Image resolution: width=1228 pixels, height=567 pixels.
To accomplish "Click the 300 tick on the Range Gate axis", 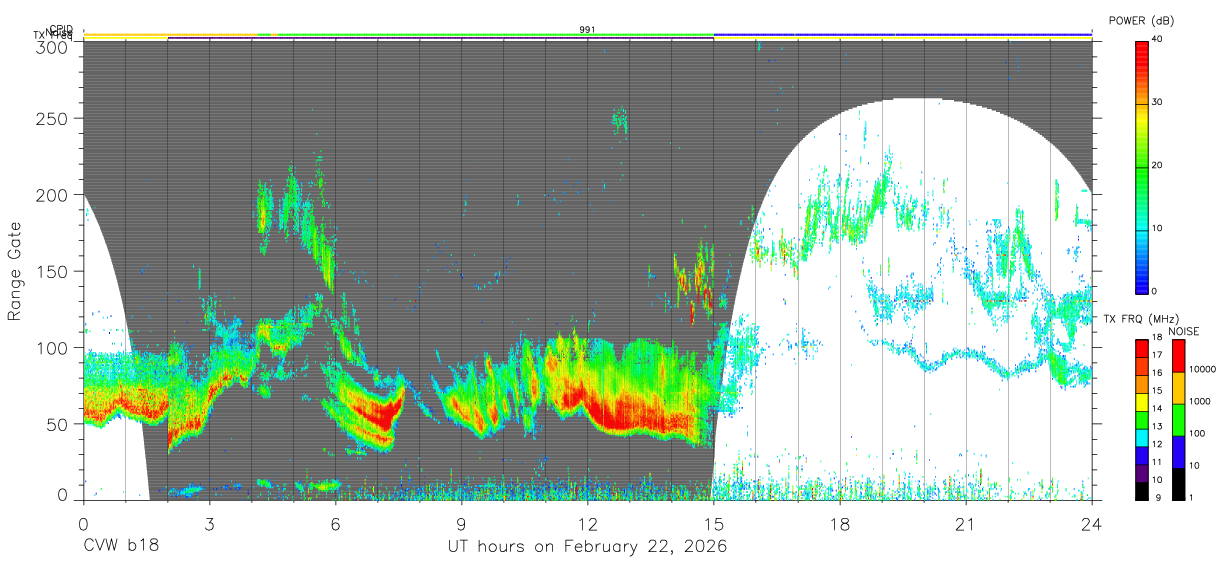I will [54, 46].
